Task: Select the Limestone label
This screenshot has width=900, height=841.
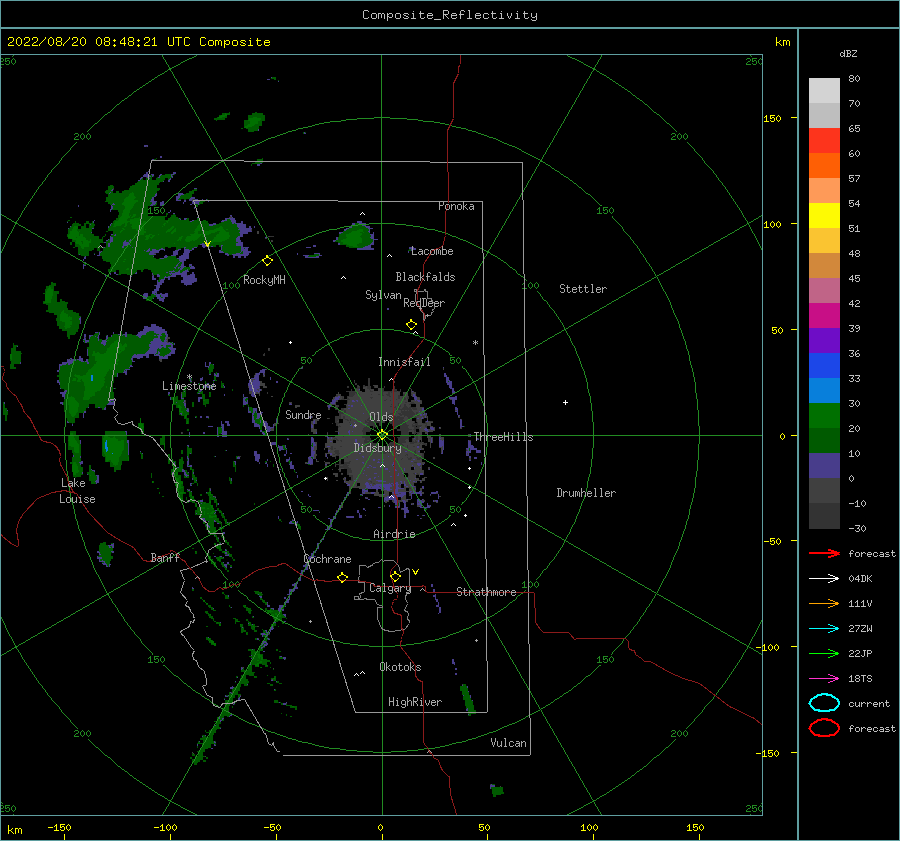Action: 189,386
